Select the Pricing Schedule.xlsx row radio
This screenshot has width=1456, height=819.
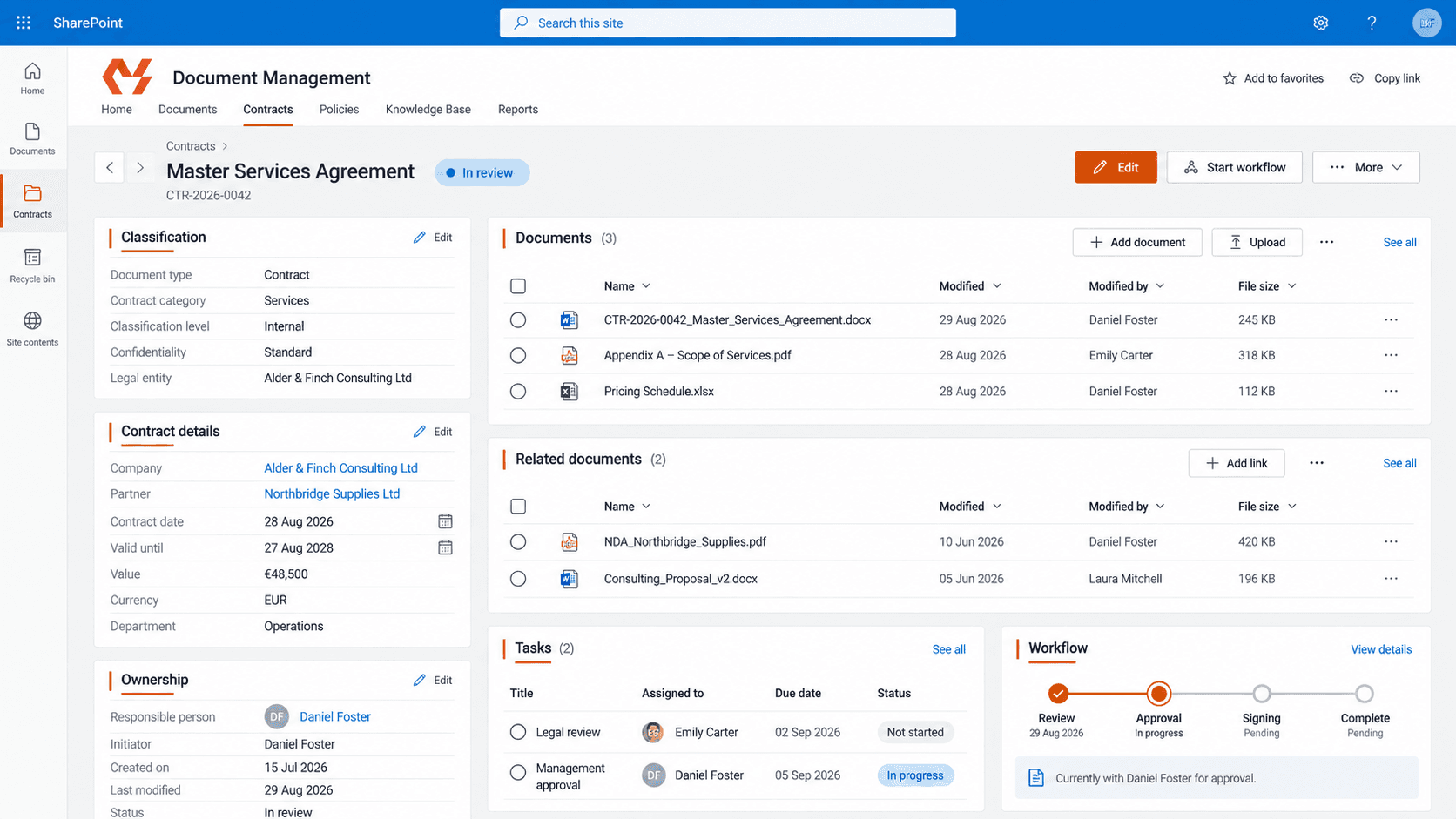click(x=518, y=392)
